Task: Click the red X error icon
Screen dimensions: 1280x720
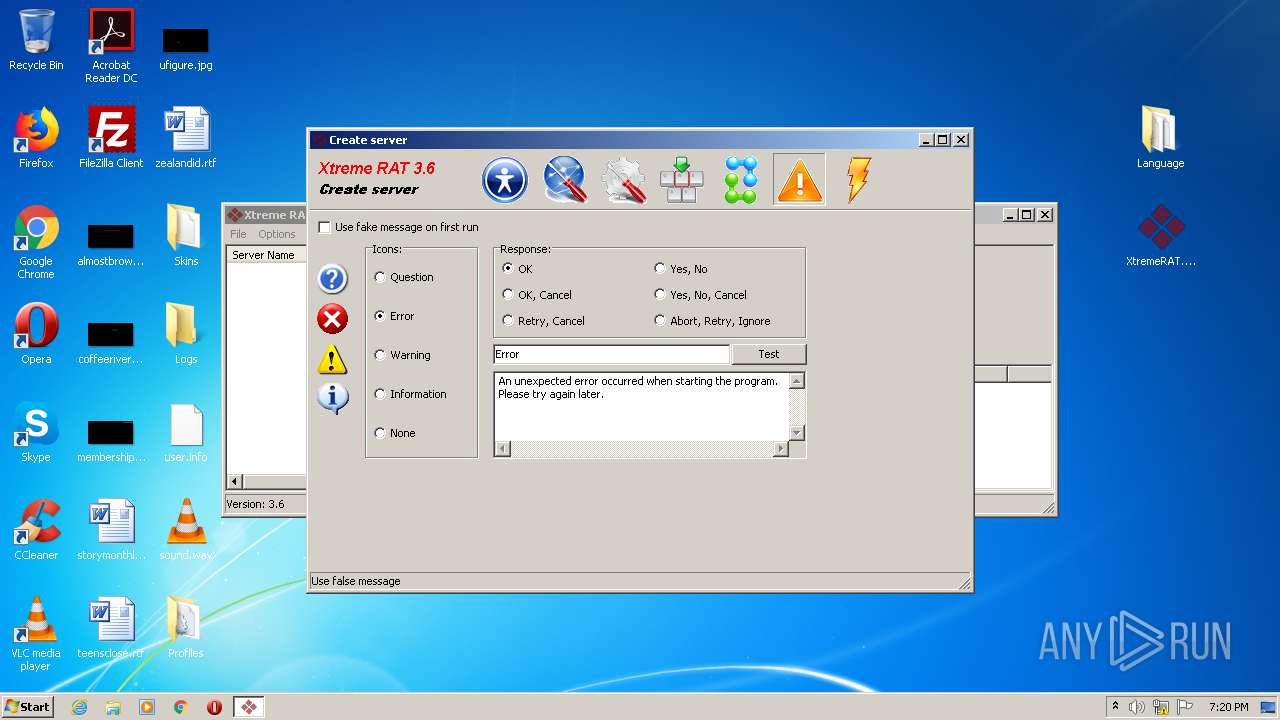Action: tap(332, 319)
